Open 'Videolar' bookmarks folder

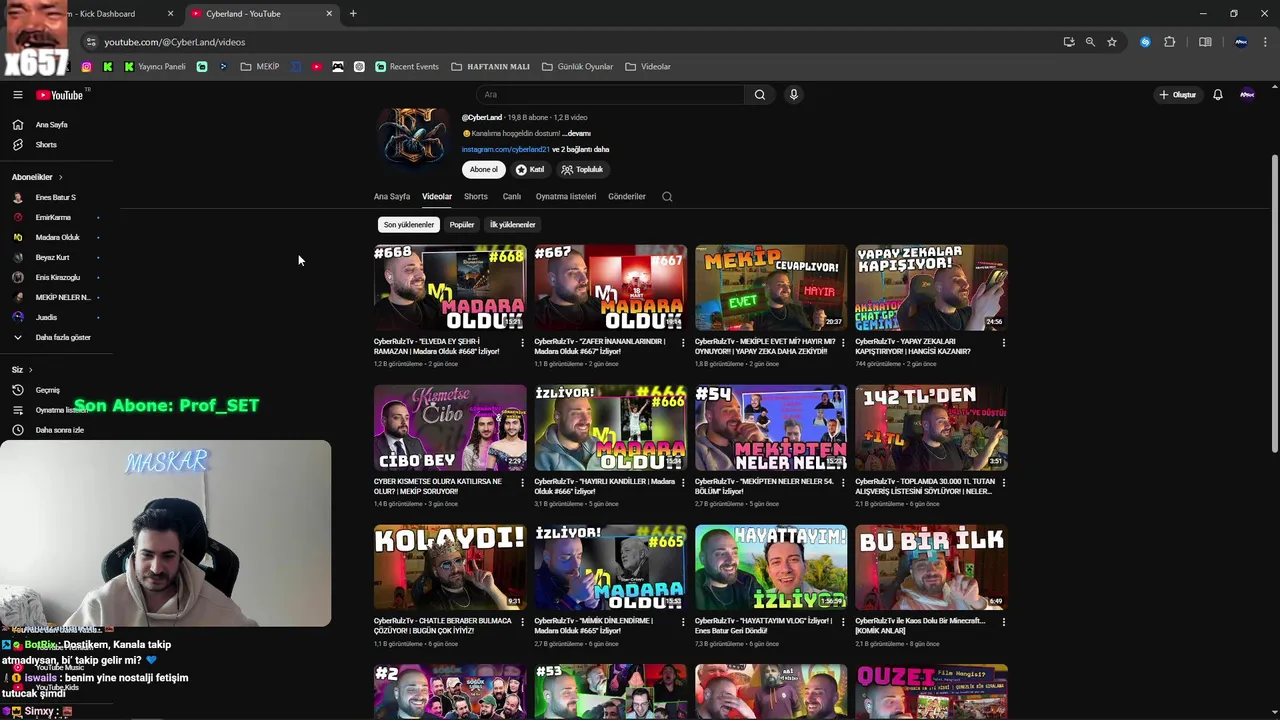[x=647, y=67]
